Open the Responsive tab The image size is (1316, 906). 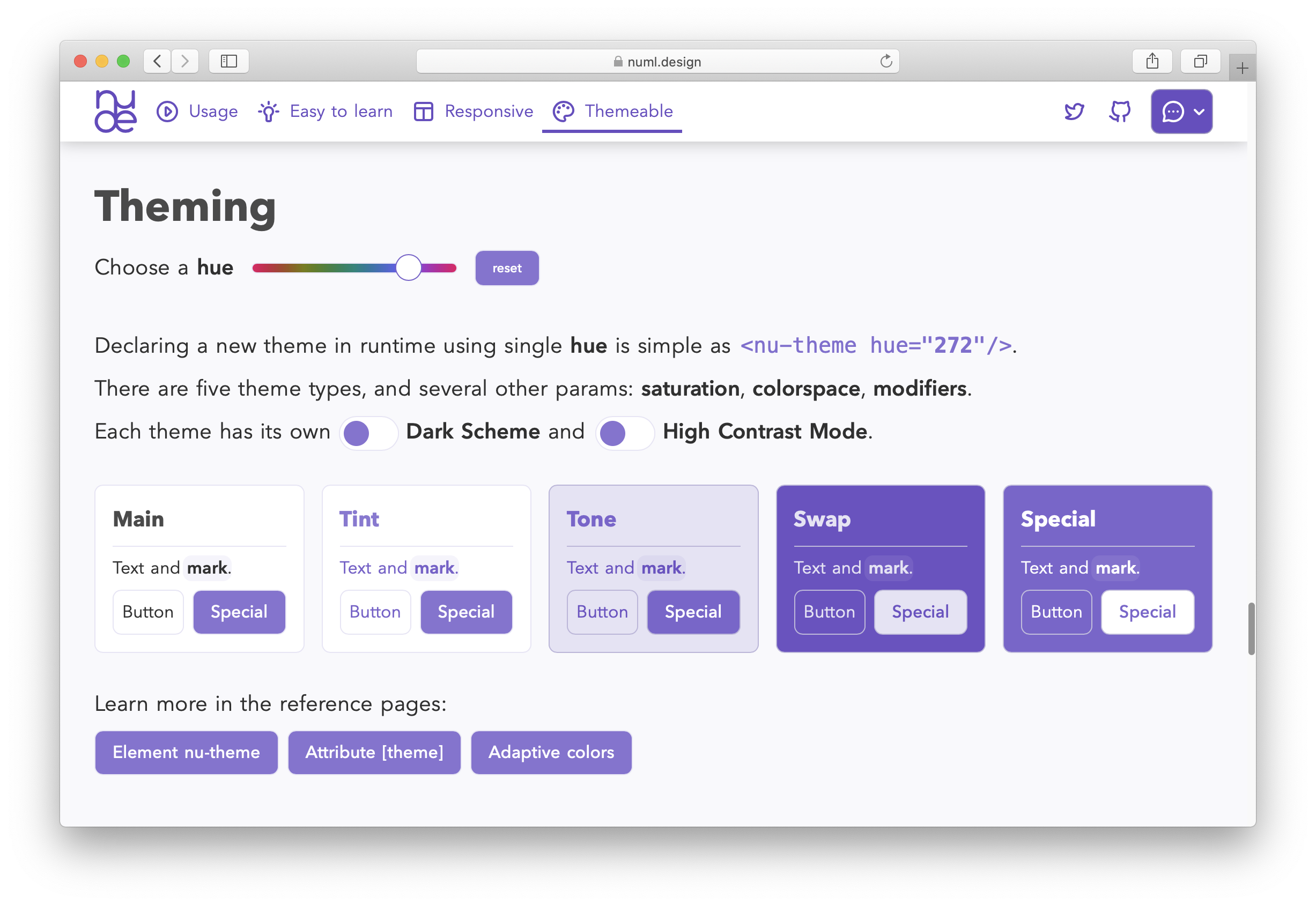pyautogui.click(x=474, y=112)
